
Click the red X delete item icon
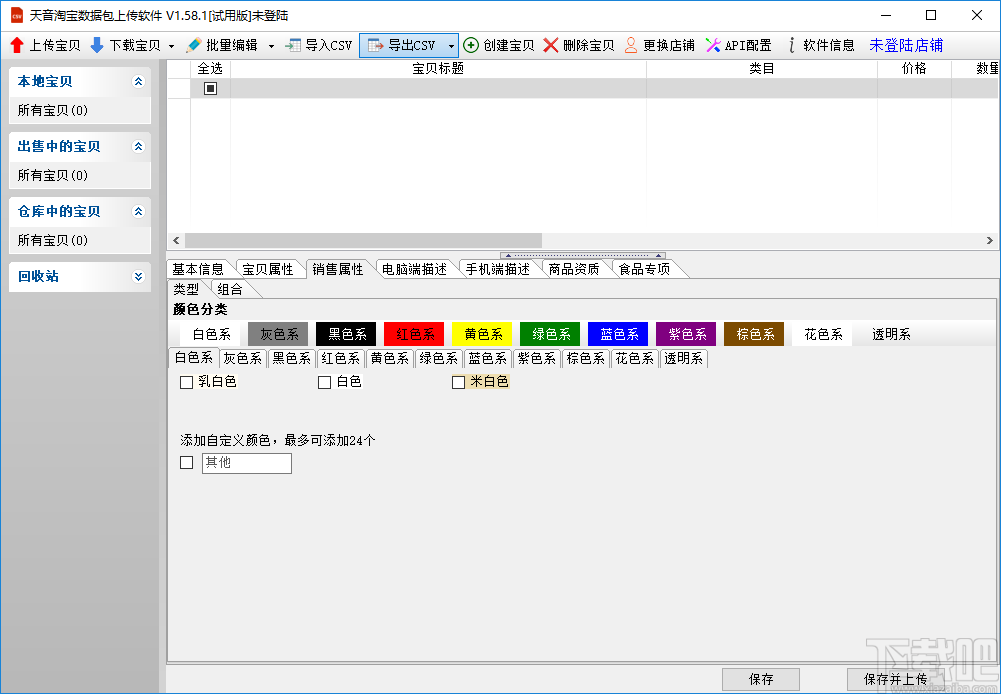pyautogui.click(x=551, y=45)
